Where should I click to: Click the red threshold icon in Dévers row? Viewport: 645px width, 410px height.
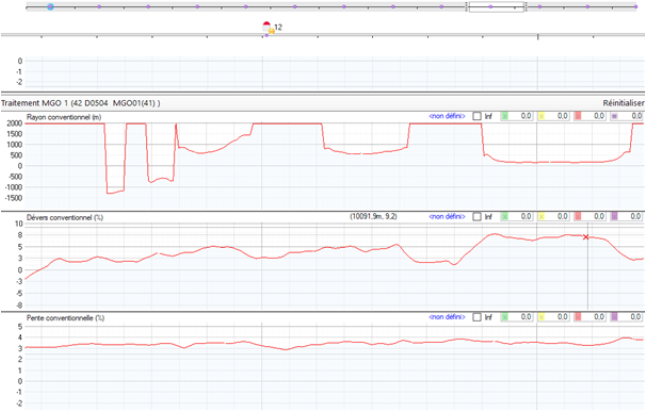[578, 216]
